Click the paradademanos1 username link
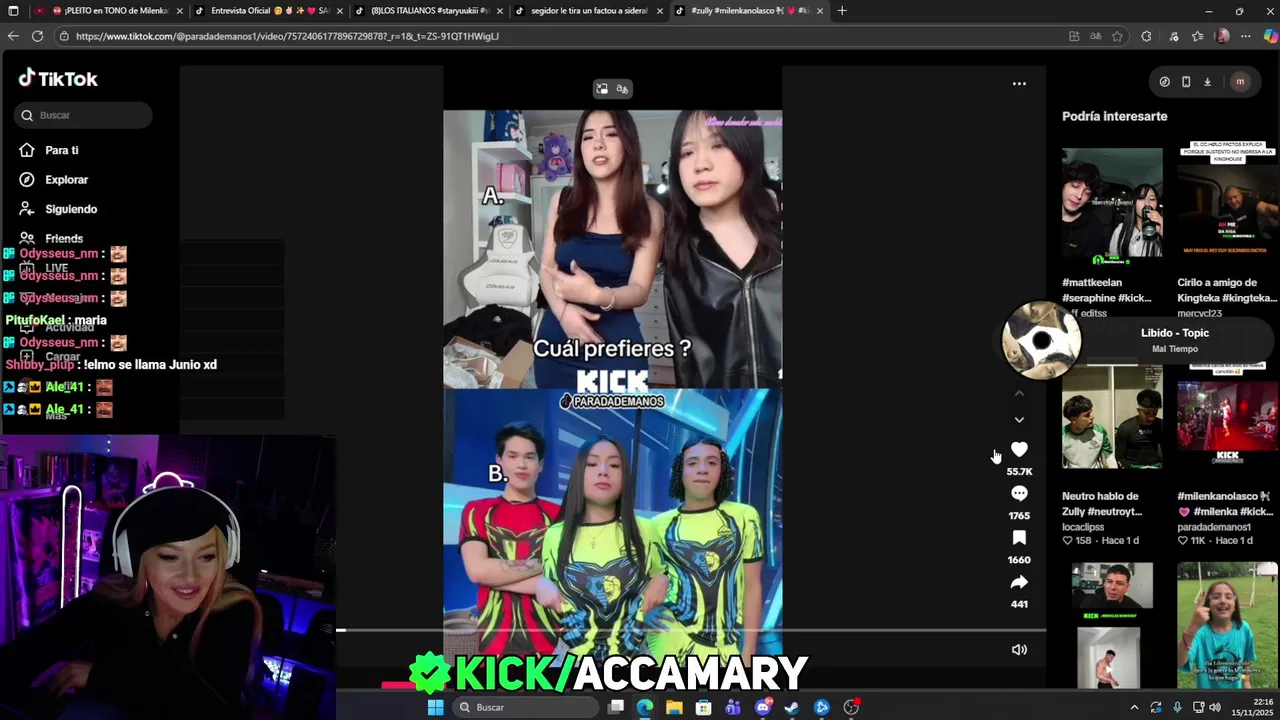This screenshot has width=1280, height=720. [x=1214, y=527]
